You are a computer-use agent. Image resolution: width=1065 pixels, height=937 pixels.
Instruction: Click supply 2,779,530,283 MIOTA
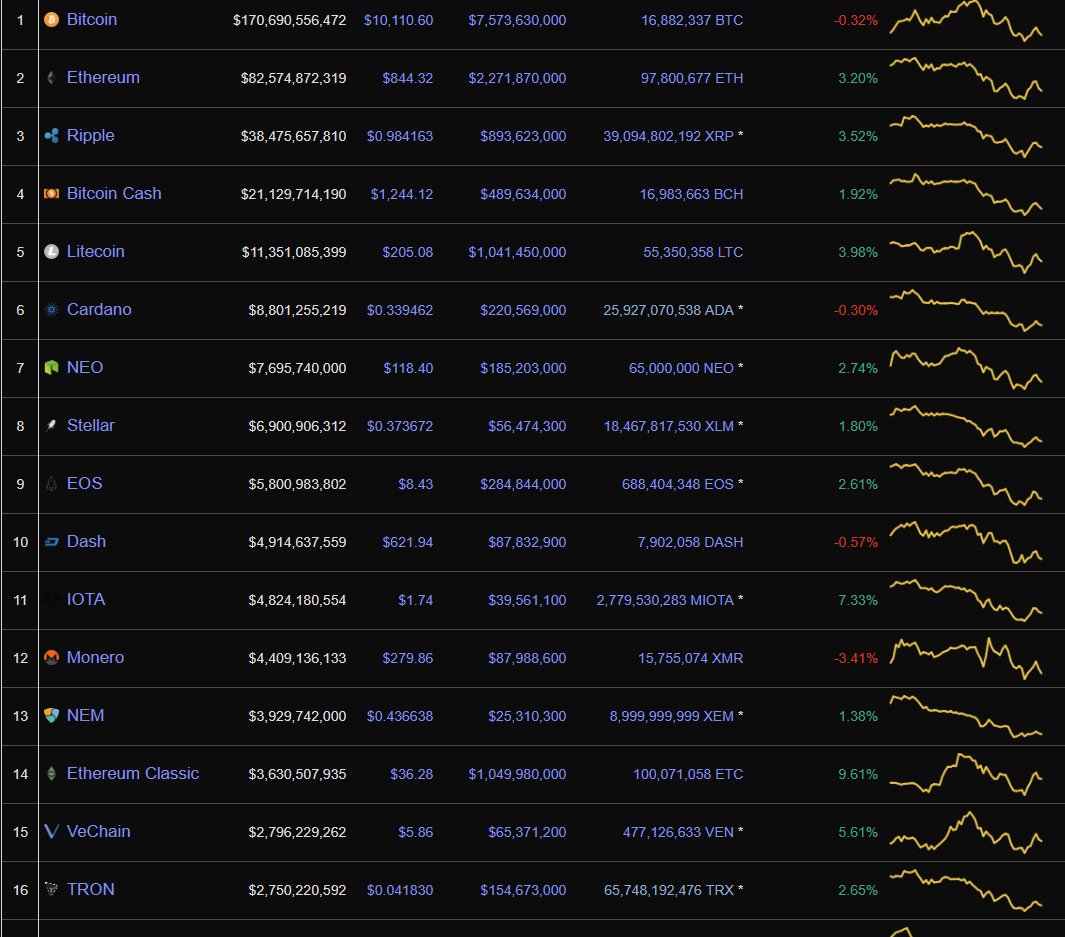click(665, 600)
